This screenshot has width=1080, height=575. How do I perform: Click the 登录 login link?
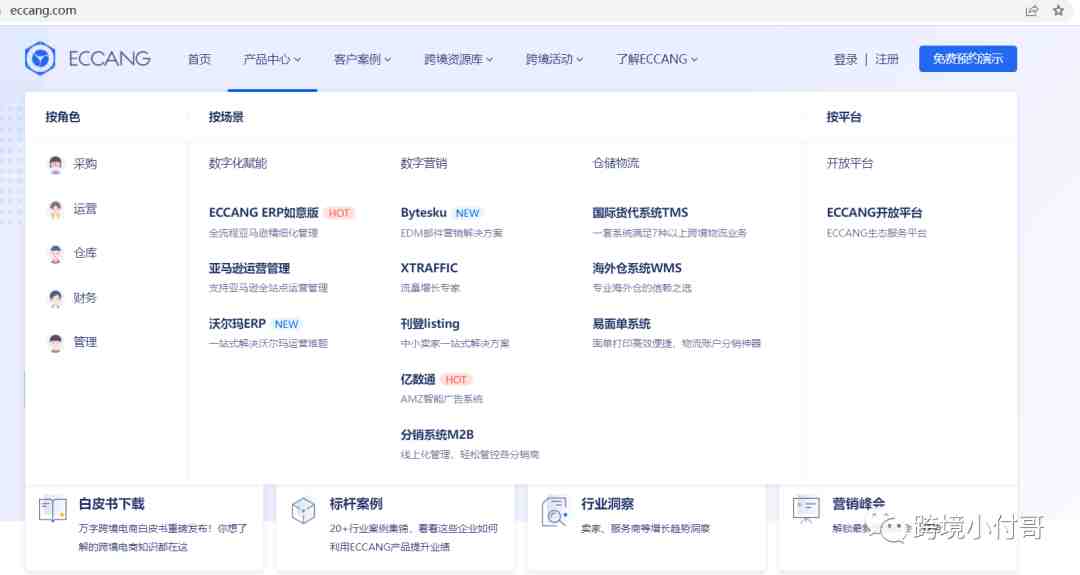pos(845,59)
